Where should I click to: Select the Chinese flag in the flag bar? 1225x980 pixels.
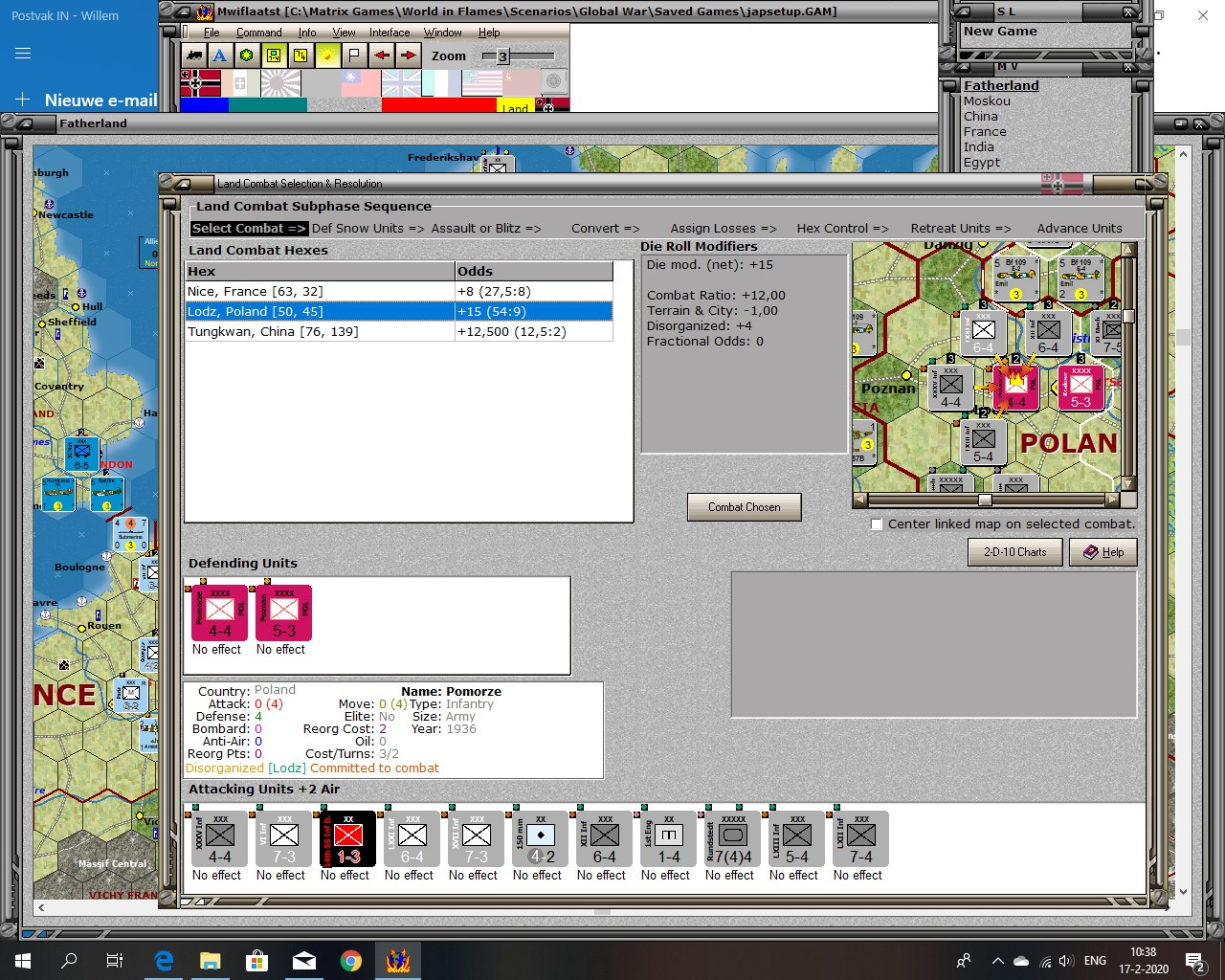tap(361, 83)
